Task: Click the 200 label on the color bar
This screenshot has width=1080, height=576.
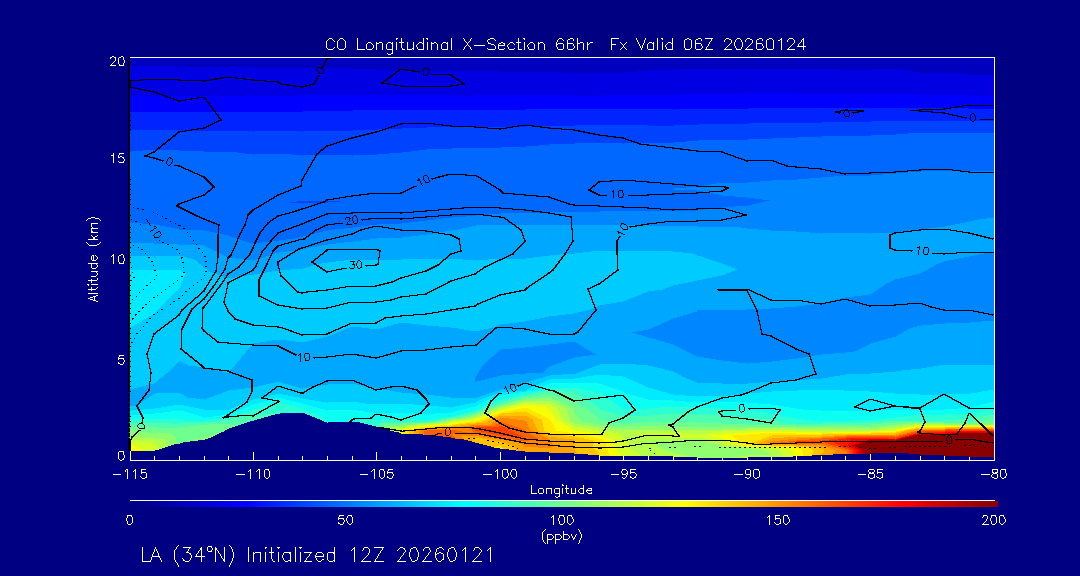Action: point(995,520)
